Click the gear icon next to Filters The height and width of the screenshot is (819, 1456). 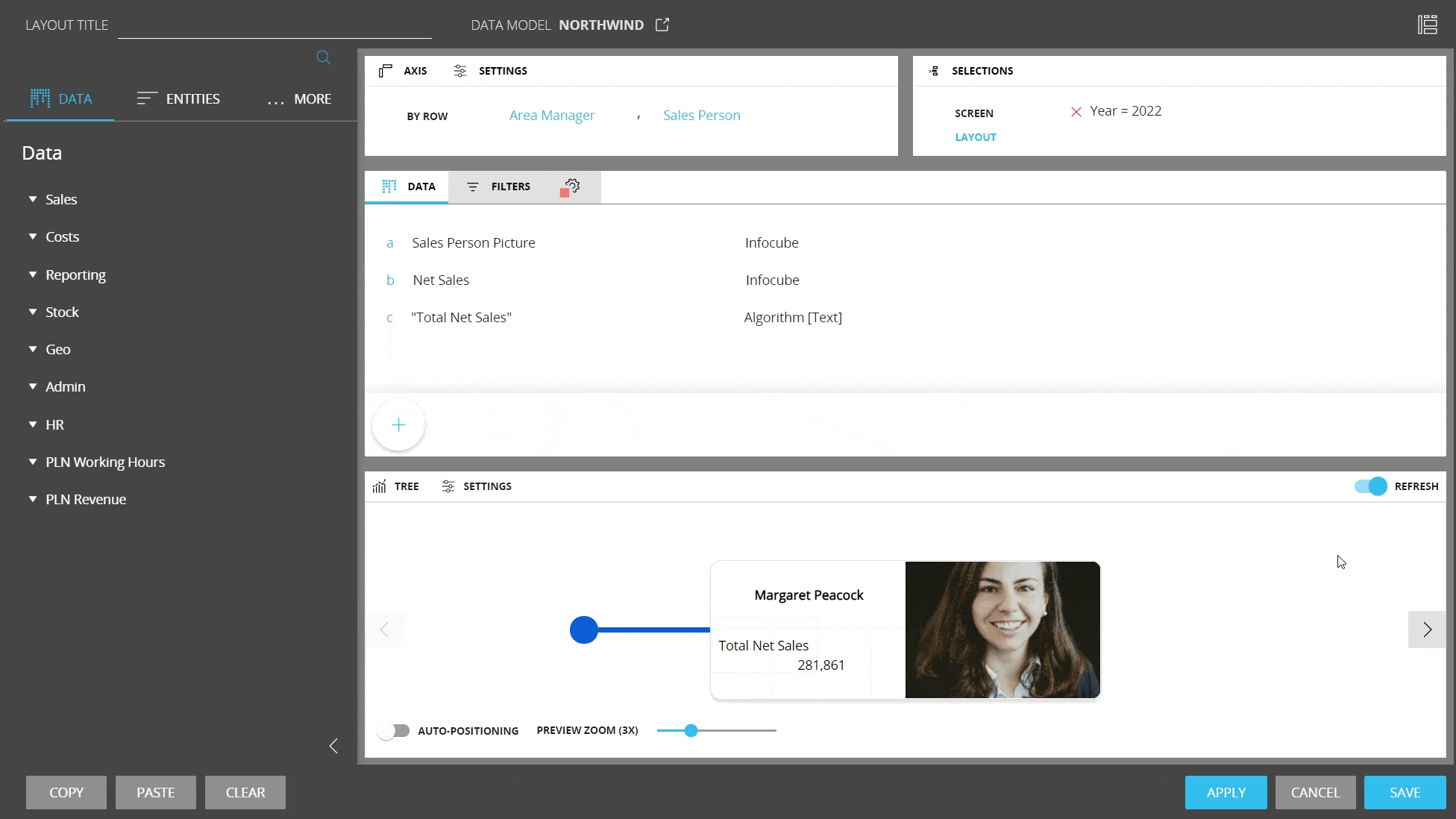tap(572, 186)
